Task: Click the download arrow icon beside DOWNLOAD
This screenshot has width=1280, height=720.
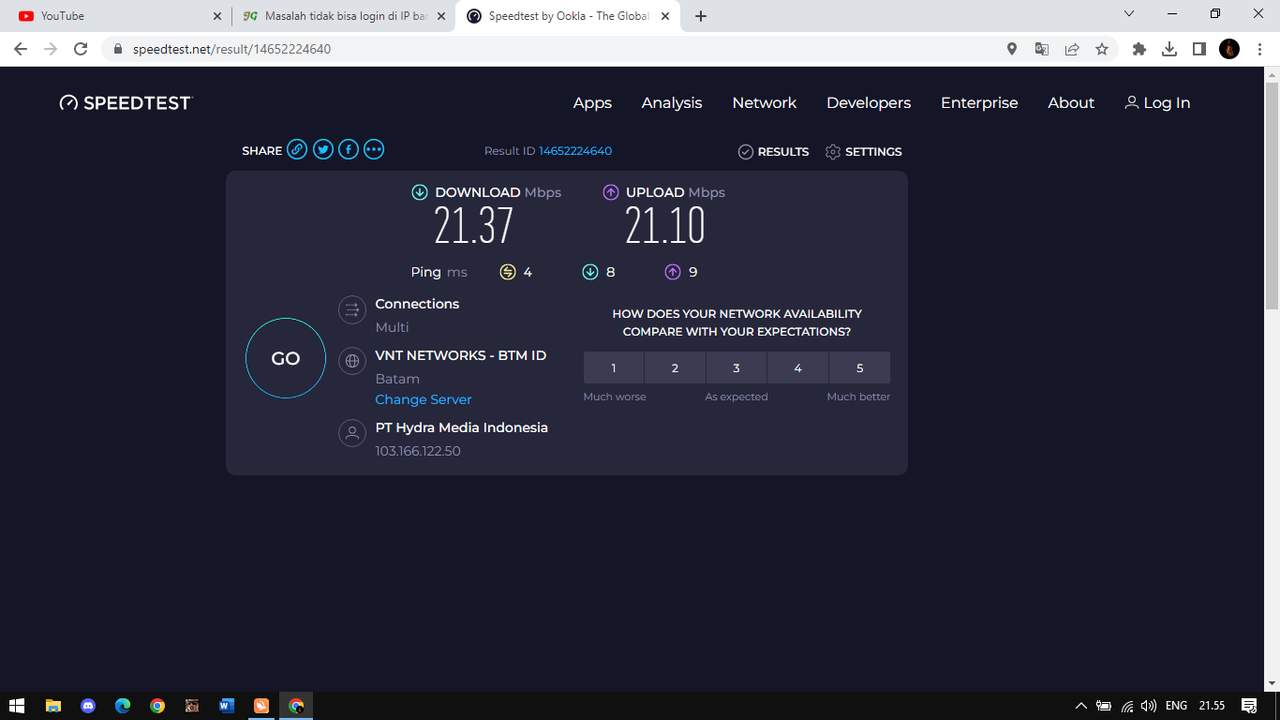Action: pyautogui.click(x=420, y=192)
